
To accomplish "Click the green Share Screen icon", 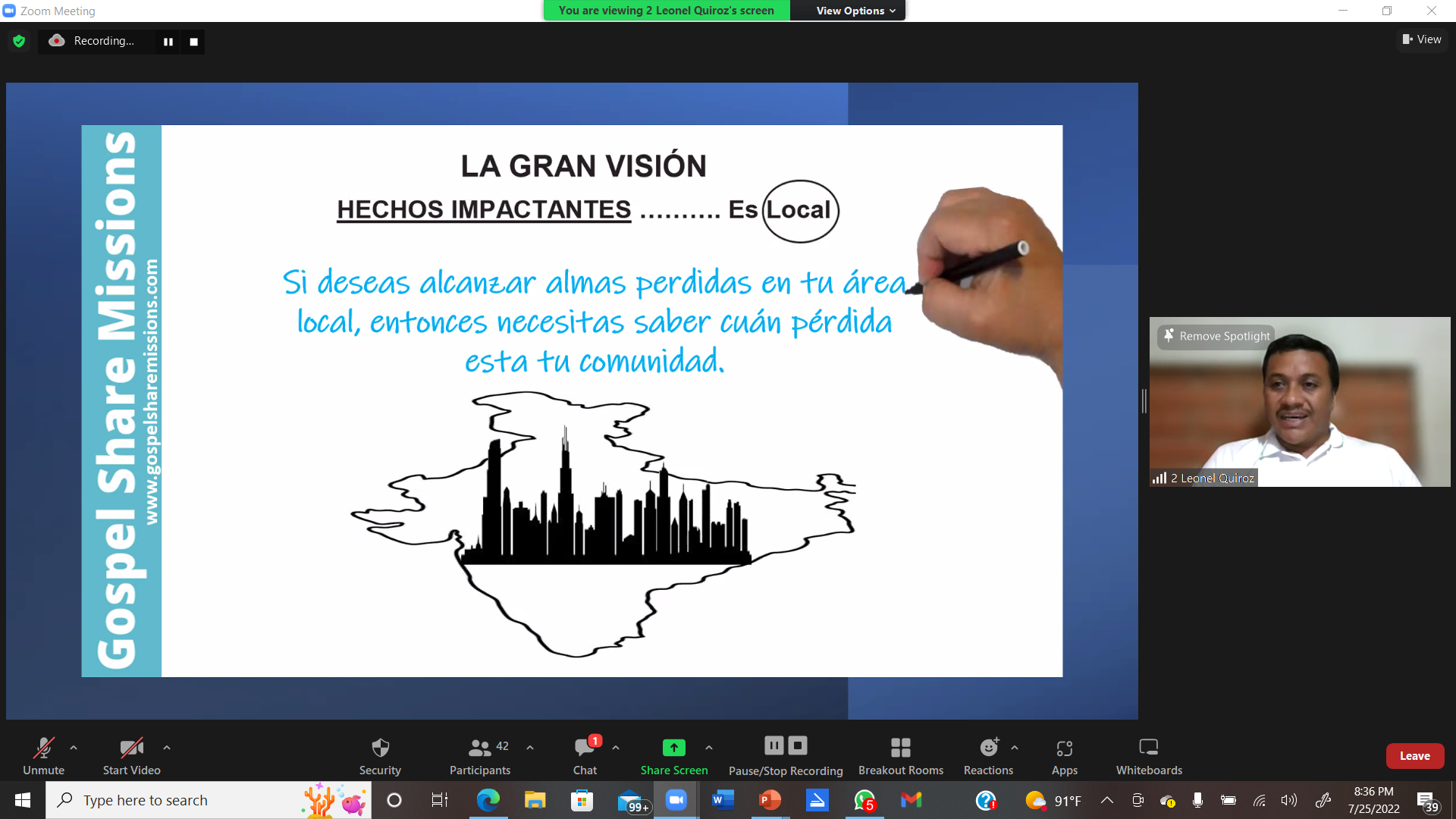I will 673,748.
